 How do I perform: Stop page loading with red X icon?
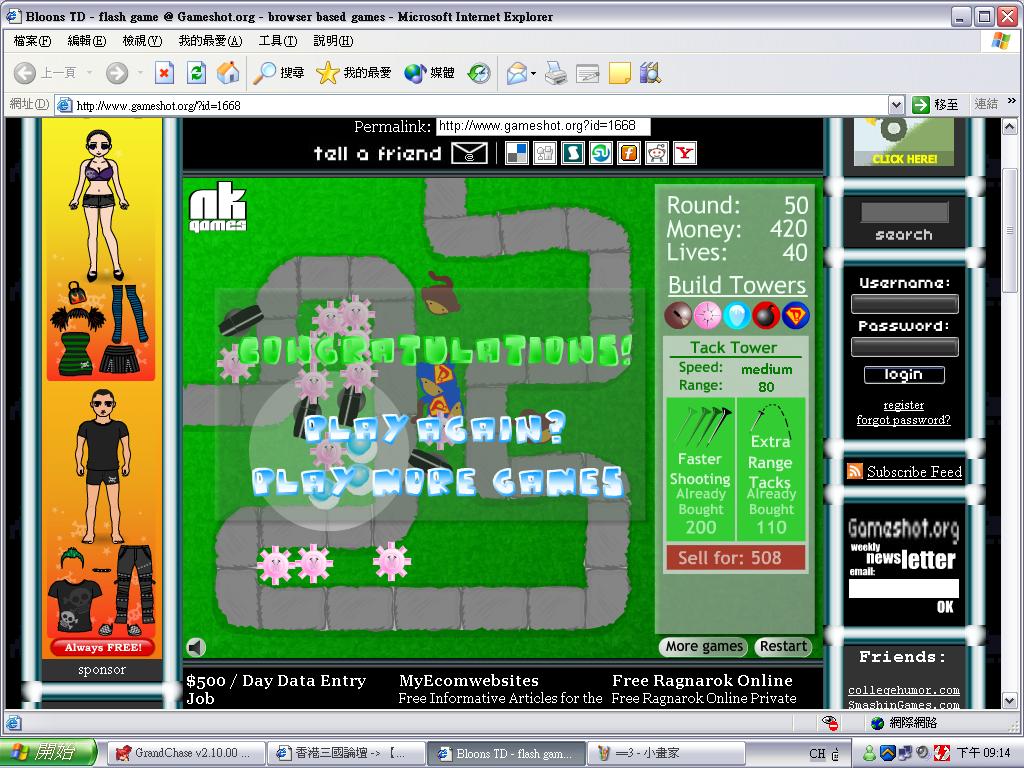coord(164,72)
